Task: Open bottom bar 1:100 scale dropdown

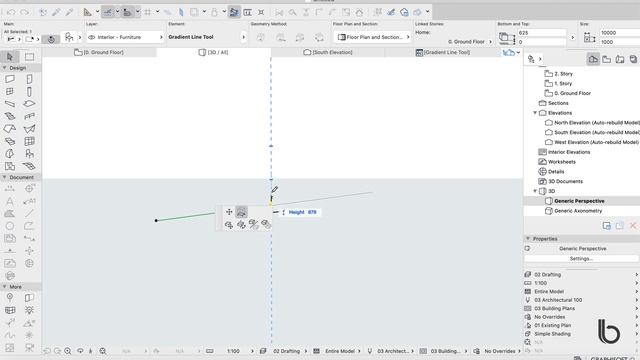Action: coord(240,351)
